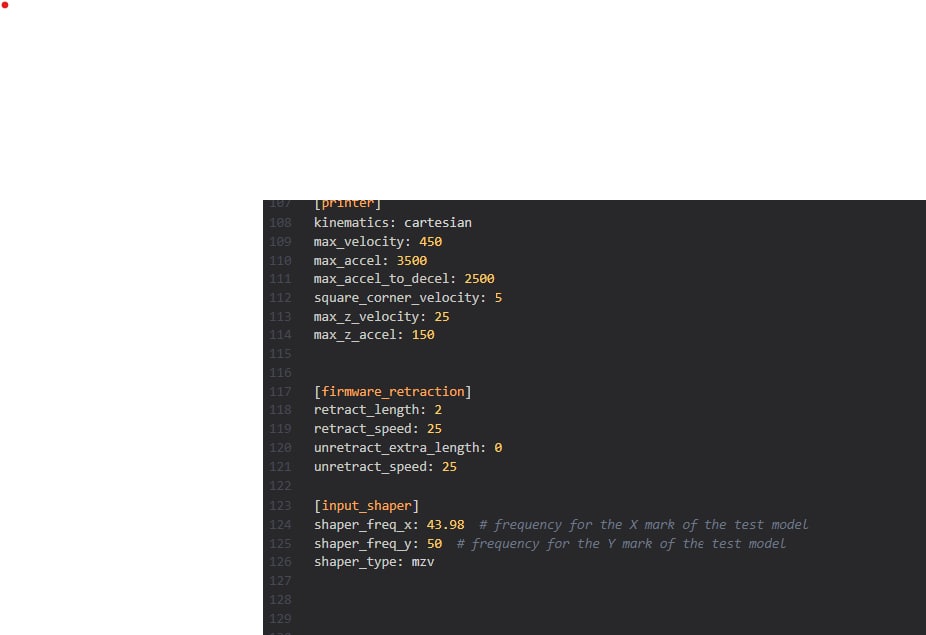Click the Y mark frequency comment
This screenshot has width=926, height=635.
[x=621, y=543]
